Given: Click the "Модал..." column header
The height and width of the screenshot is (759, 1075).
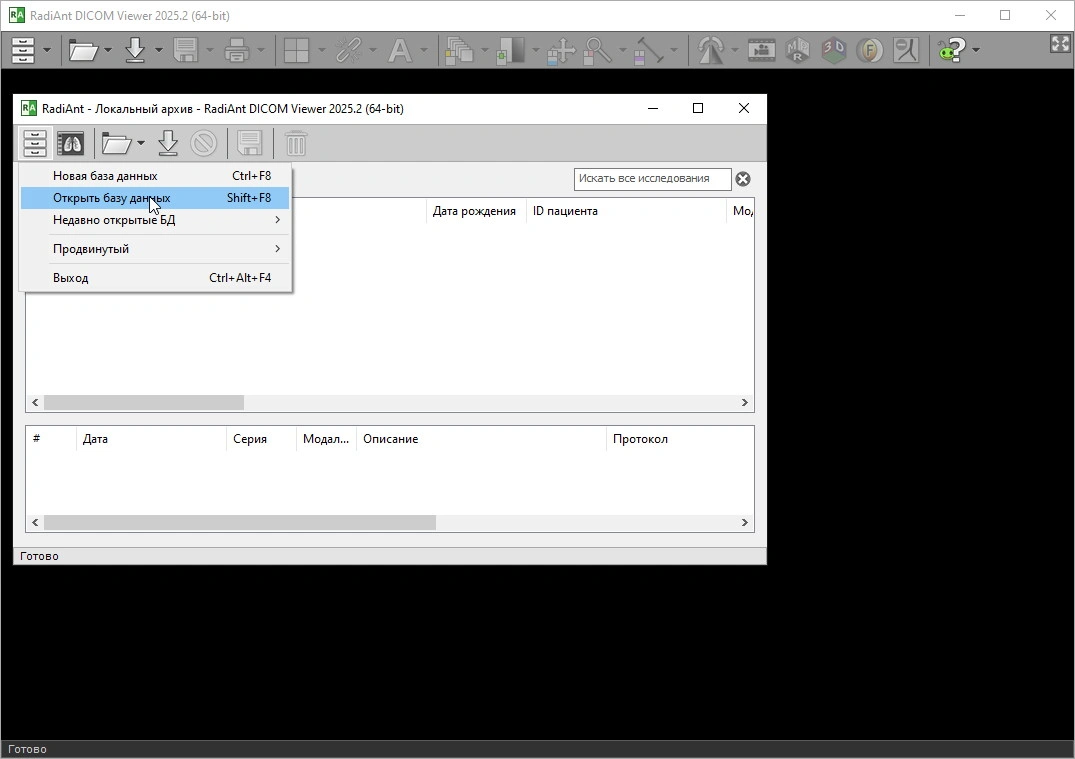Looking at the screenshot, I should [x=326, y=439].
